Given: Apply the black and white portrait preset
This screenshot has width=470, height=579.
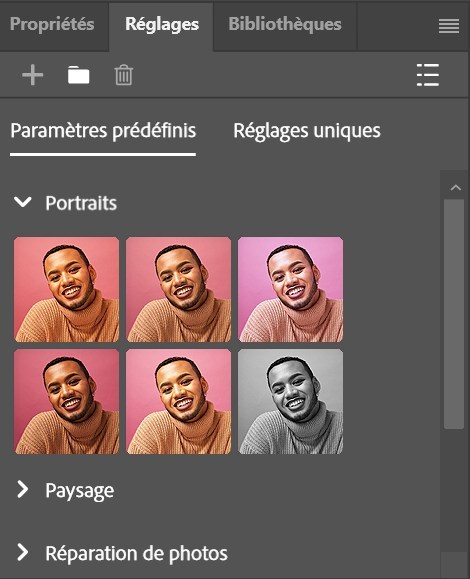Looking at the screenshot, I should pos(291,401).
